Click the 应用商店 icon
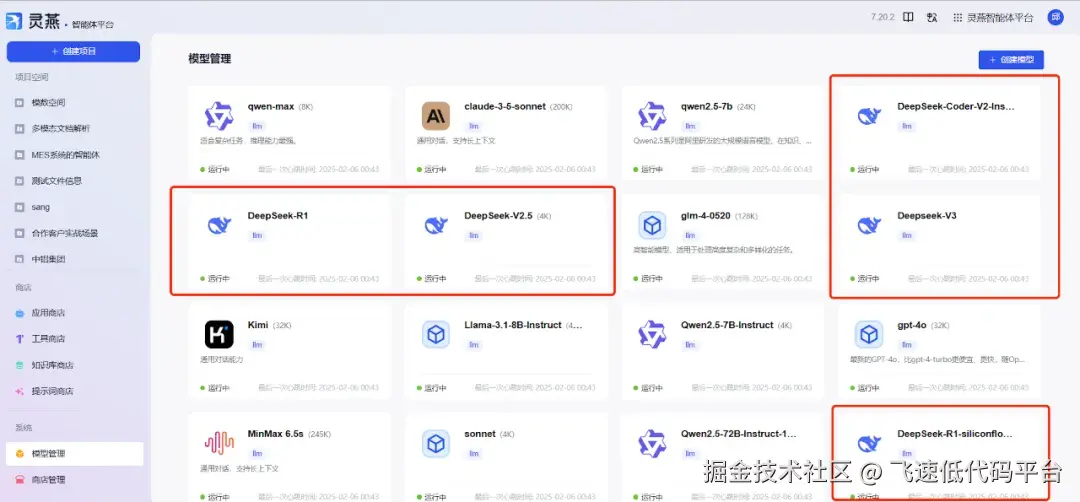The width and height of the screenshot is (1080, 502). click(x=19, y=313)
